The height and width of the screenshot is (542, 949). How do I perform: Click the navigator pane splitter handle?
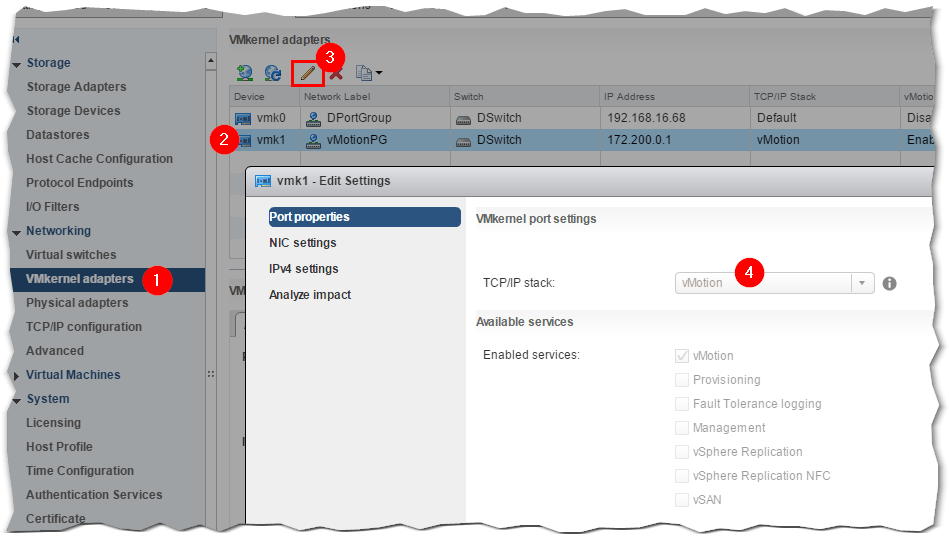coord(211,374)
